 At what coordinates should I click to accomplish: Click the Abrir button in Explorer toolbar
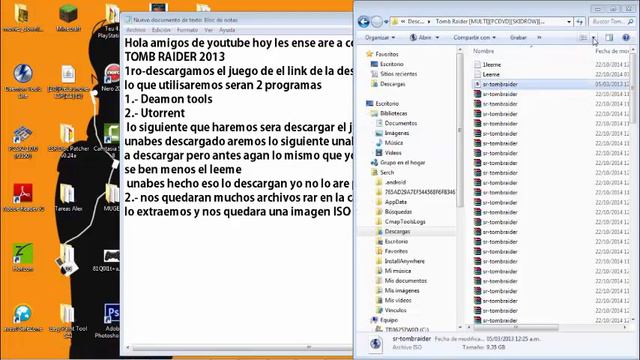coord(420,38)
